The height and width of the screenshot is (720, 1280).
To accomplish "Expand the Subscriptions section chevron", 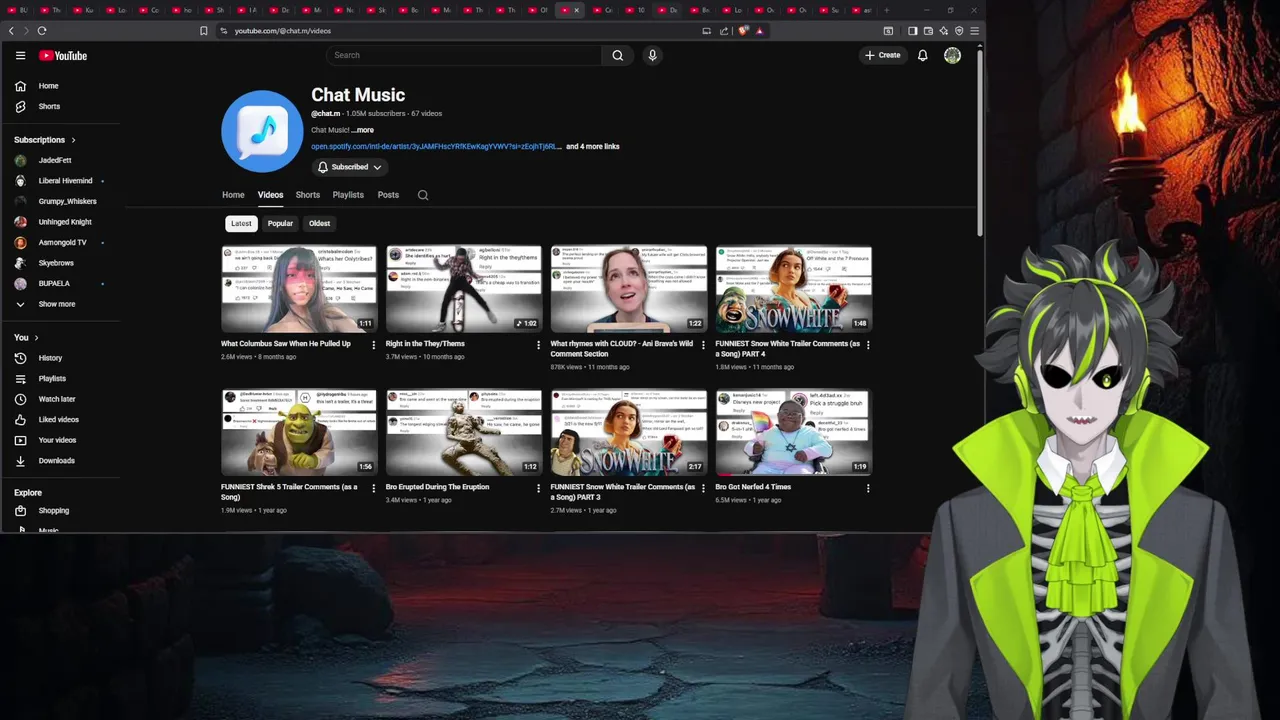I will [x=73, y=140].
